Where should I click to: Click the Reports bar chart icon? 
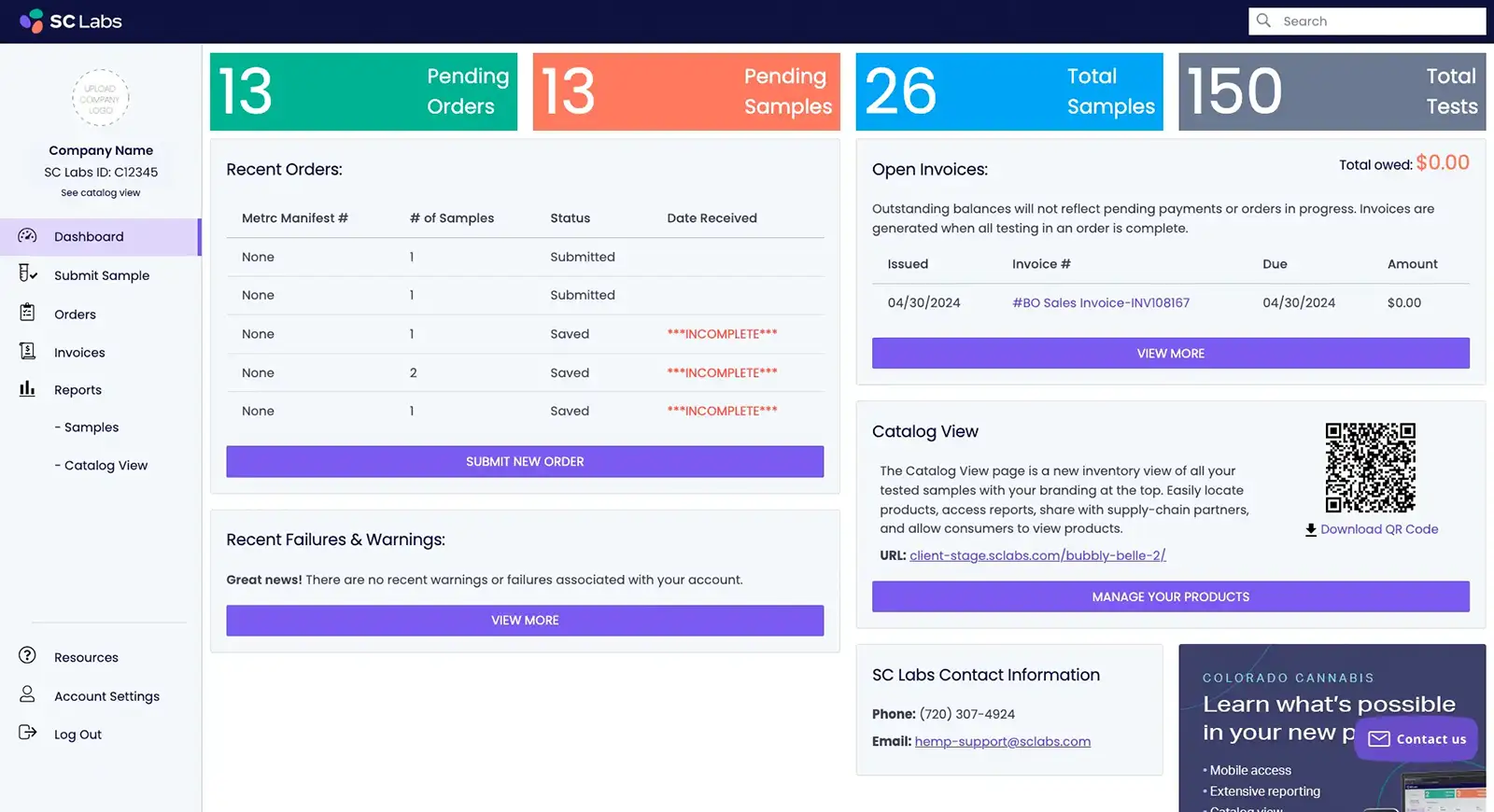click(x=27, y=388)
